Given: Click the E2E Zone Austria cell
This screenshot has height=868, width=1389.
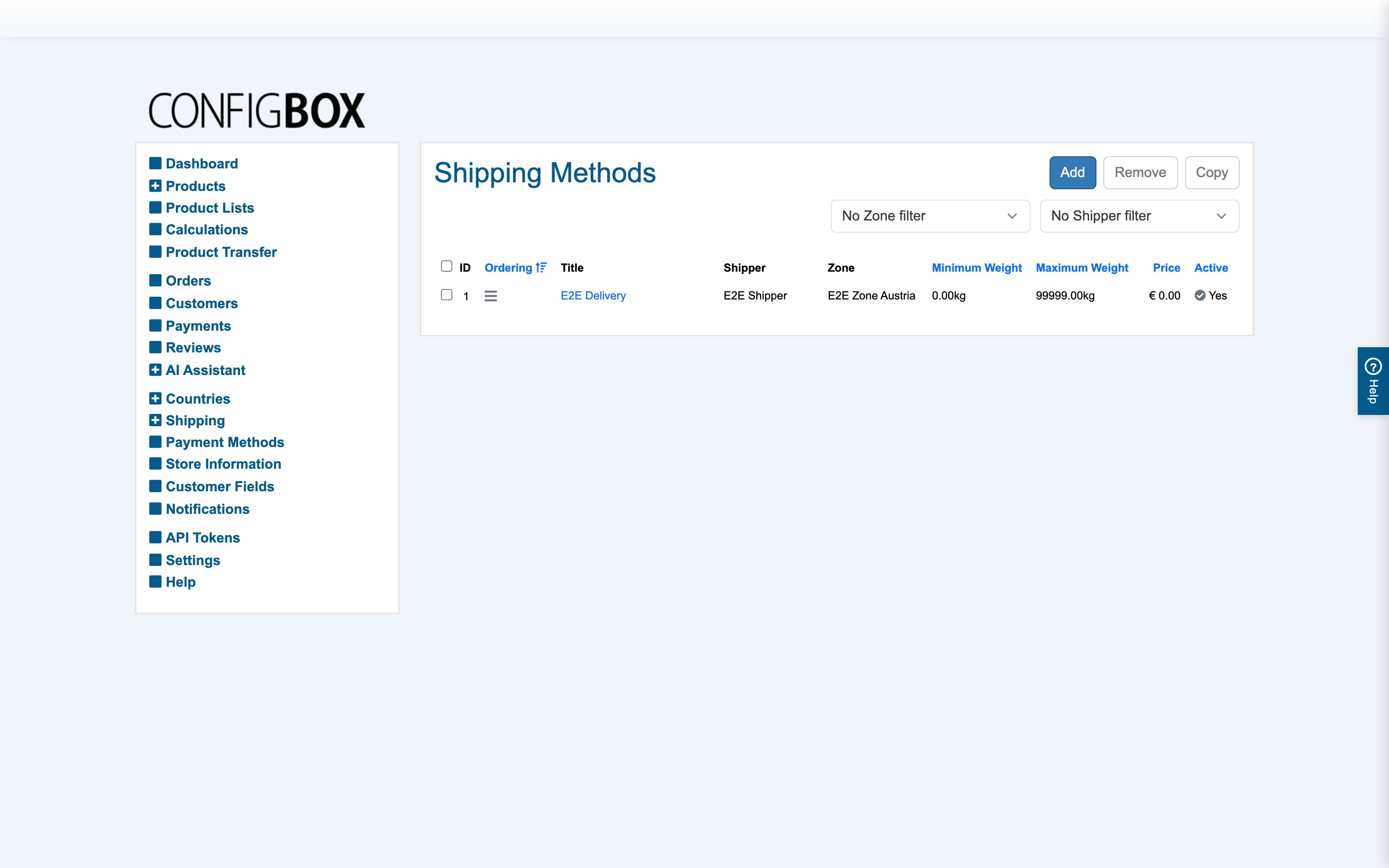Looking at the screenshot, I should tap(871, 296).
